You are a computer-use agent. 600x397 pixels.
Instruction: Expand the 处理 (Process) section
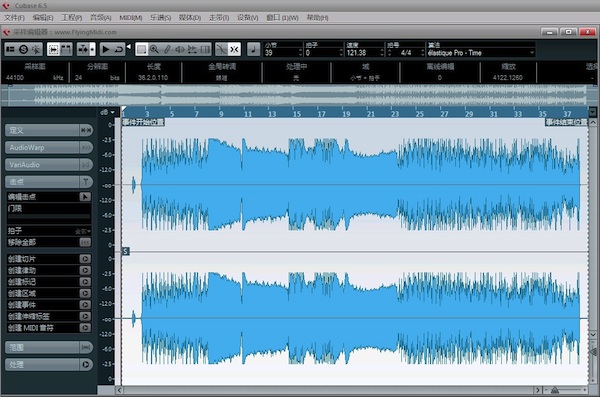49,364
